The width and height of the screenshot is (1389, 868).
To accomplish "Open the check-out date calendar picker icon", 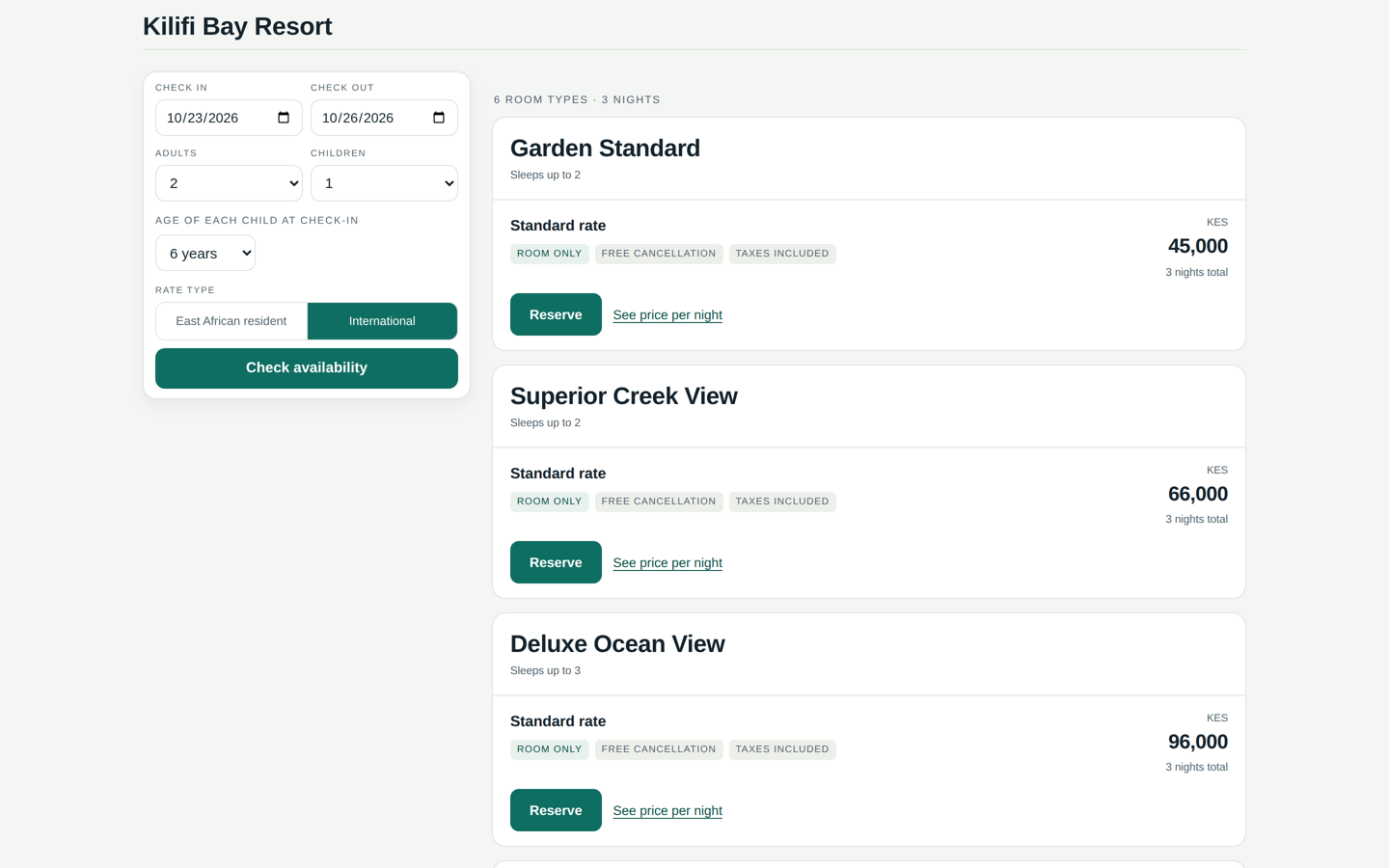I will [x=439, y=118].
